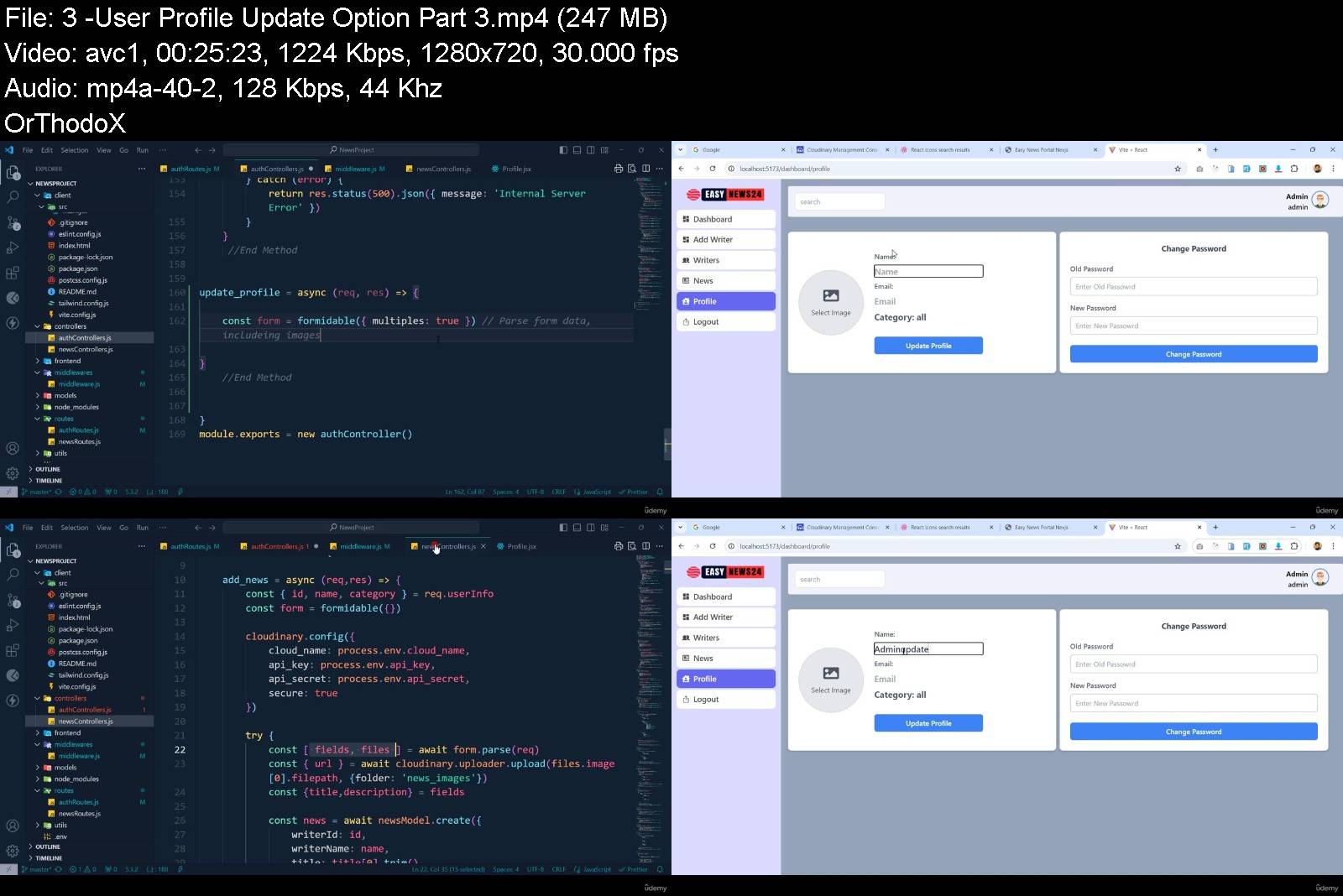Click Go Back arrow in top-left VS Code title bar
This screenshot has width=1343, height=896.
[198, 150]
